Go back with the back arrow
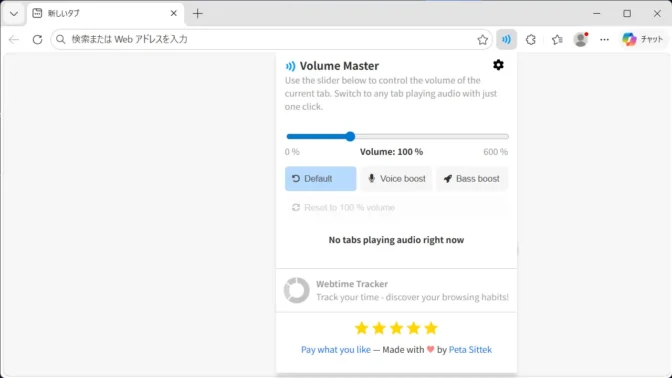672x378 pixels. click(x=14, y=39)
